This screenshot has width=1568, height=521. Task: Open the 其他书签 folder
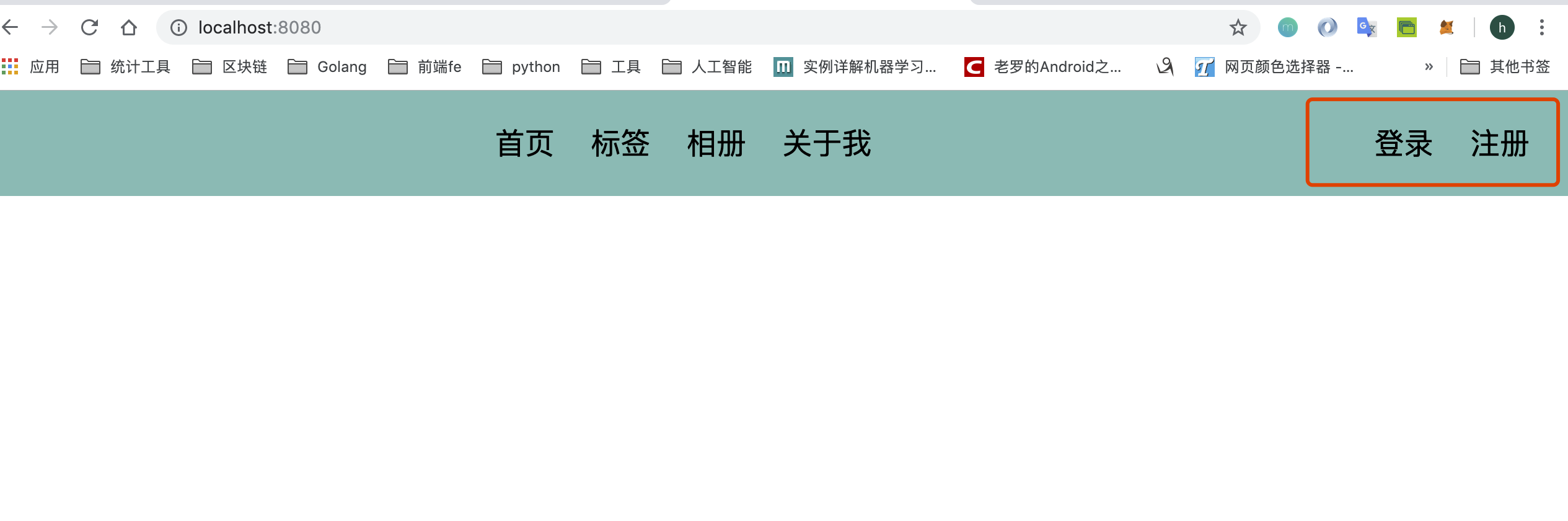point(1505,66)
